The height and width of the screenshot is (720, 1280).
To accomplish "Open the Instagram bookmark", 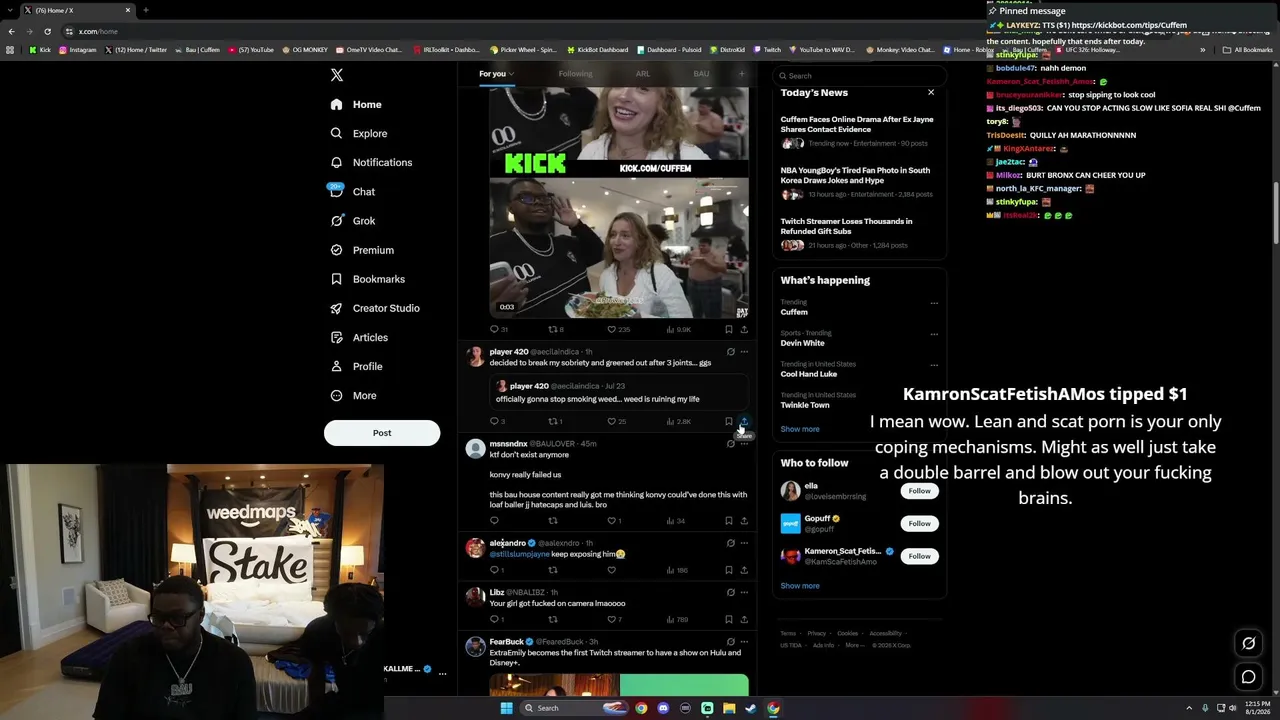I will click(x=77, y=50).
